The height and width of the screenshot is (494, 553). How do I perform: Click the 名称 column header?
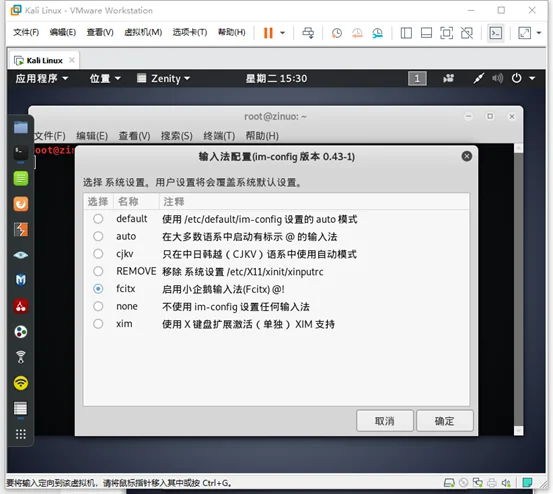pos(136,202)
